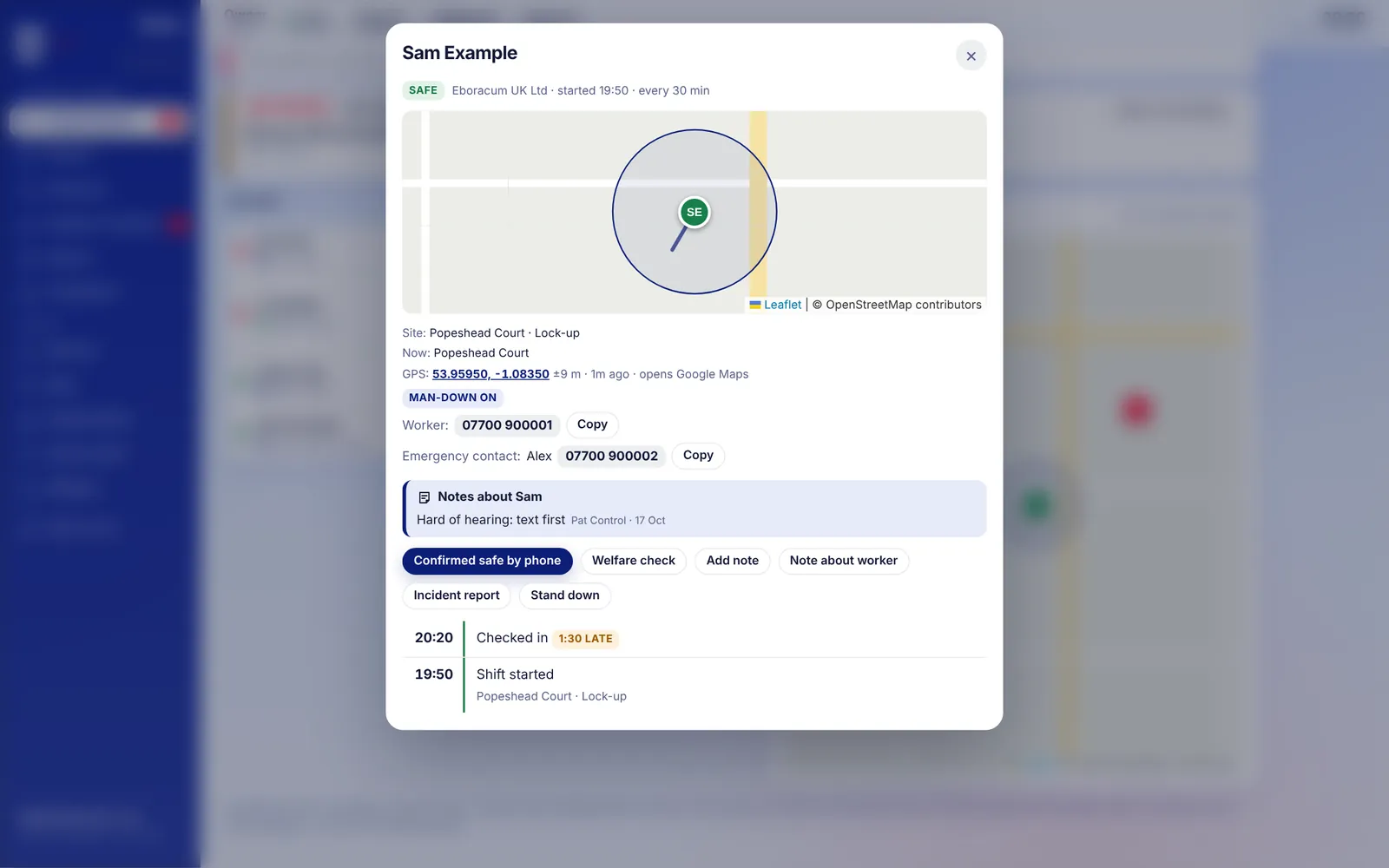Select emergency phone 07700 900002

click(611, 457)
